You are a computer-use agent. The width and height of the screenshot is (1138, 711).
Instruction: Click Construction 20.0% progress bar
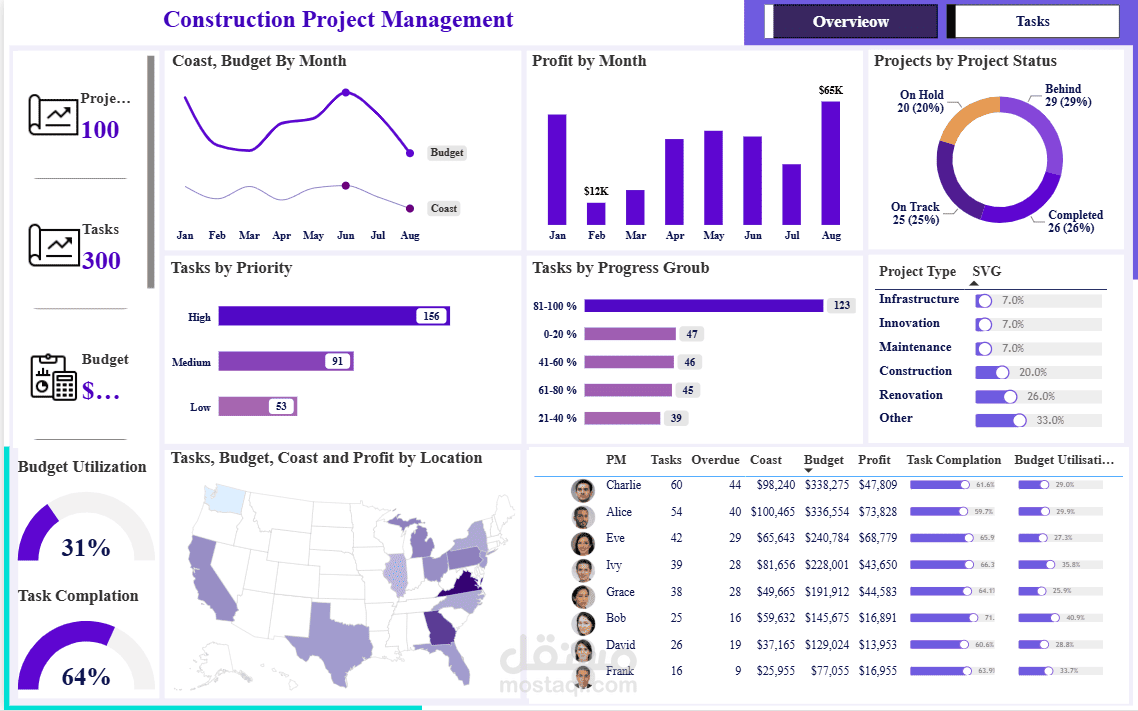click(x=1039, y=372)
